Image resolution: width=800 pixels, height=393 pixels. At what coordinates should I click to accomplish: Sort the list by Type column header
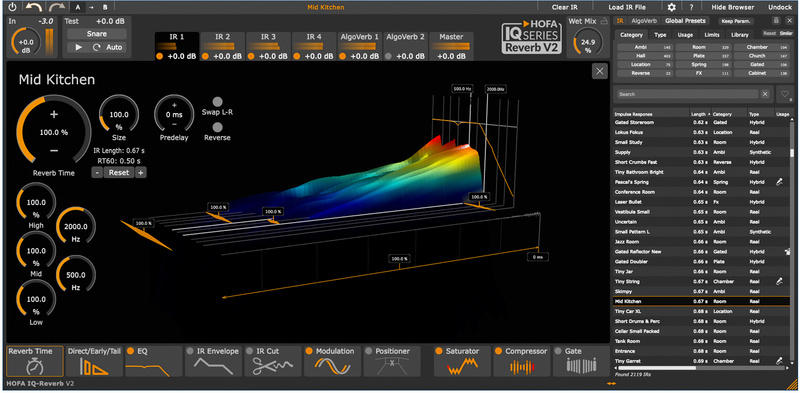(760, 114)
